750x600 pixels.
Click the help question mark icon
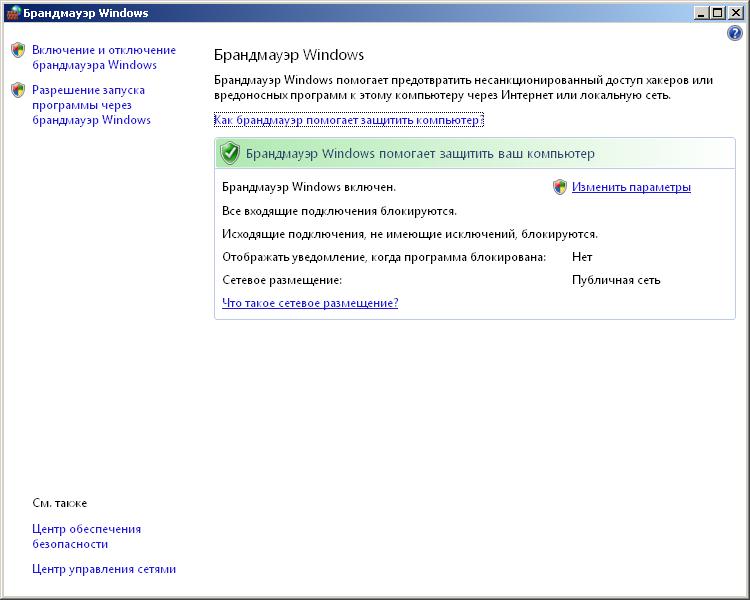tap(734, 33)
